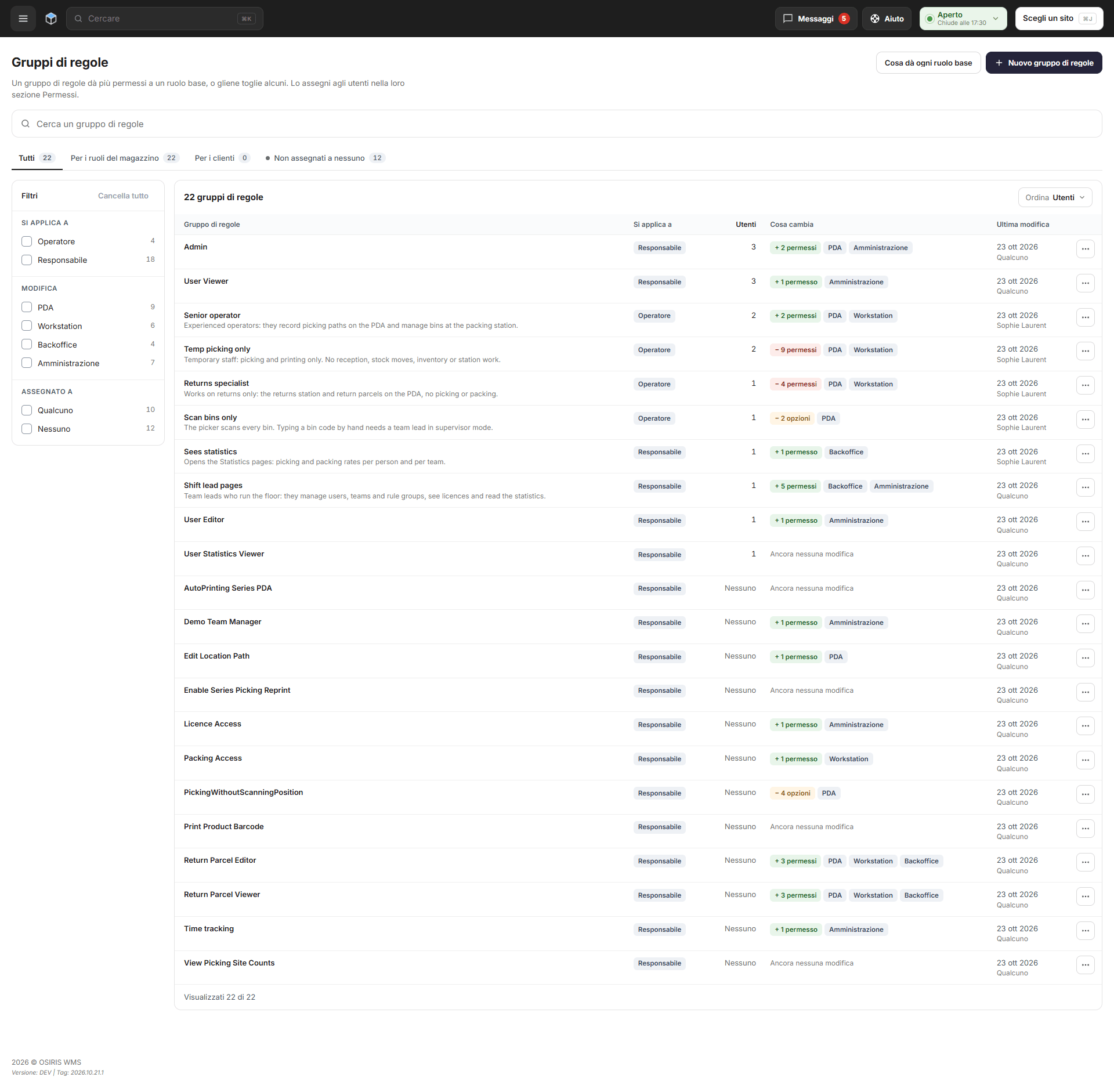1114x1092 pixels.
Task: Open the Aperto status dropdown
Action: (963, 19)
